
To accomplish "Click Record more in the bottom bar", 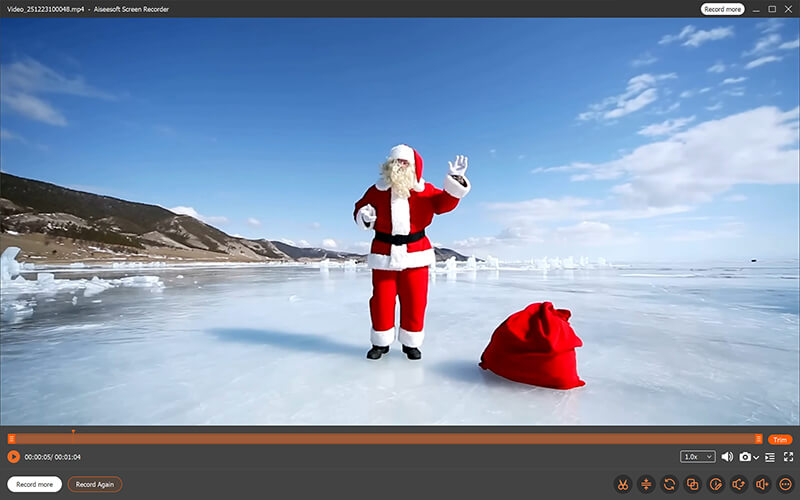I will [x=34, y=484].
